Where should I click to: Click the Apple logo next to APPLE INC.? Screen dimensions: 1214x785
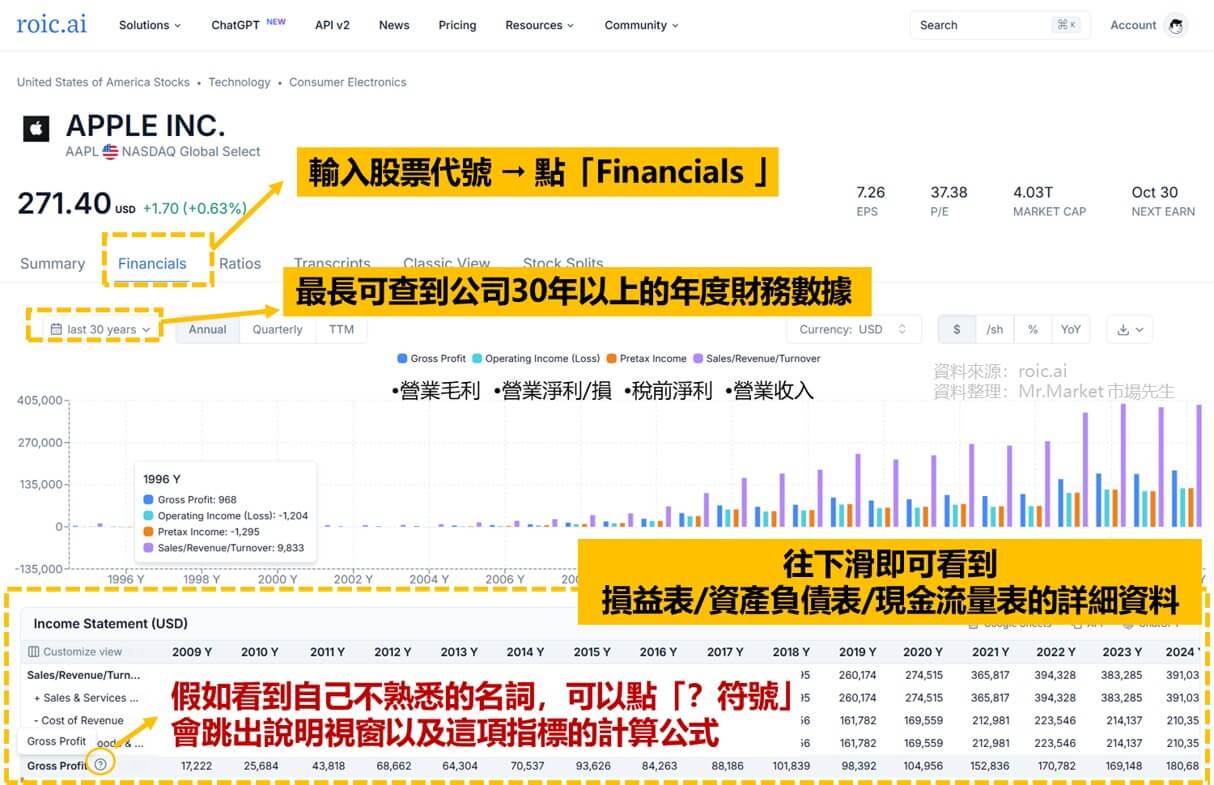click(x=35, y=129)
